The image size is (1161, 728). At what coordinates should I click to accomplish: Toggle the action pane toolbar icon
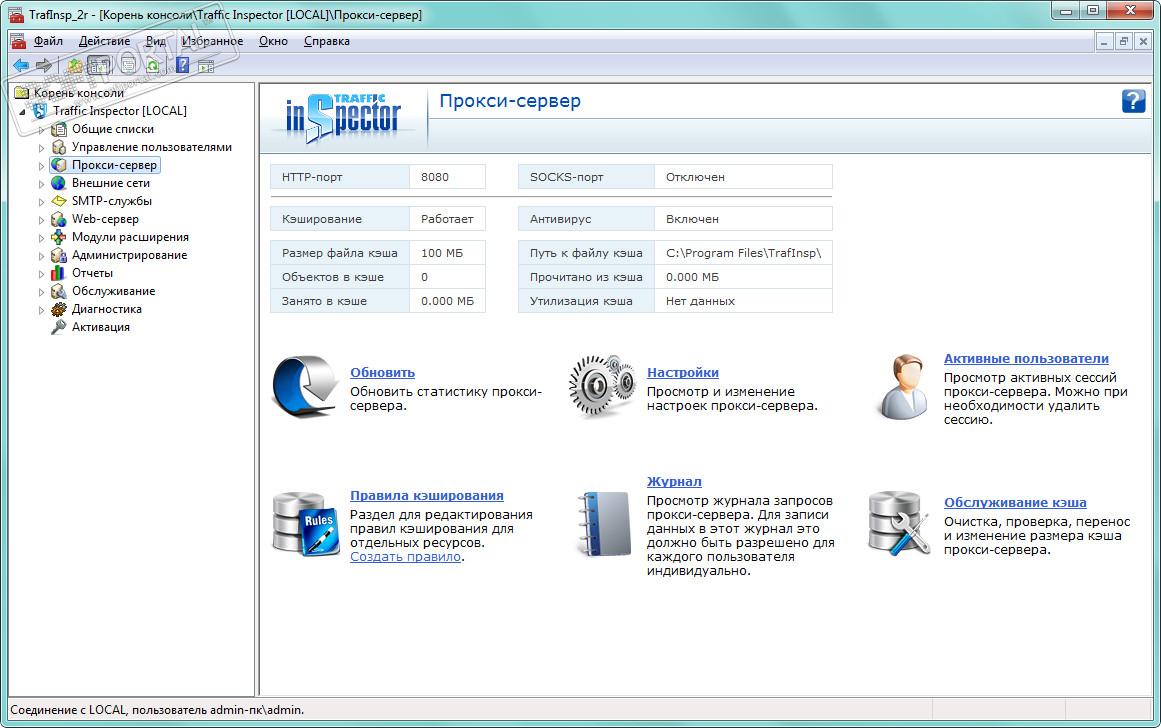(206, 66)
